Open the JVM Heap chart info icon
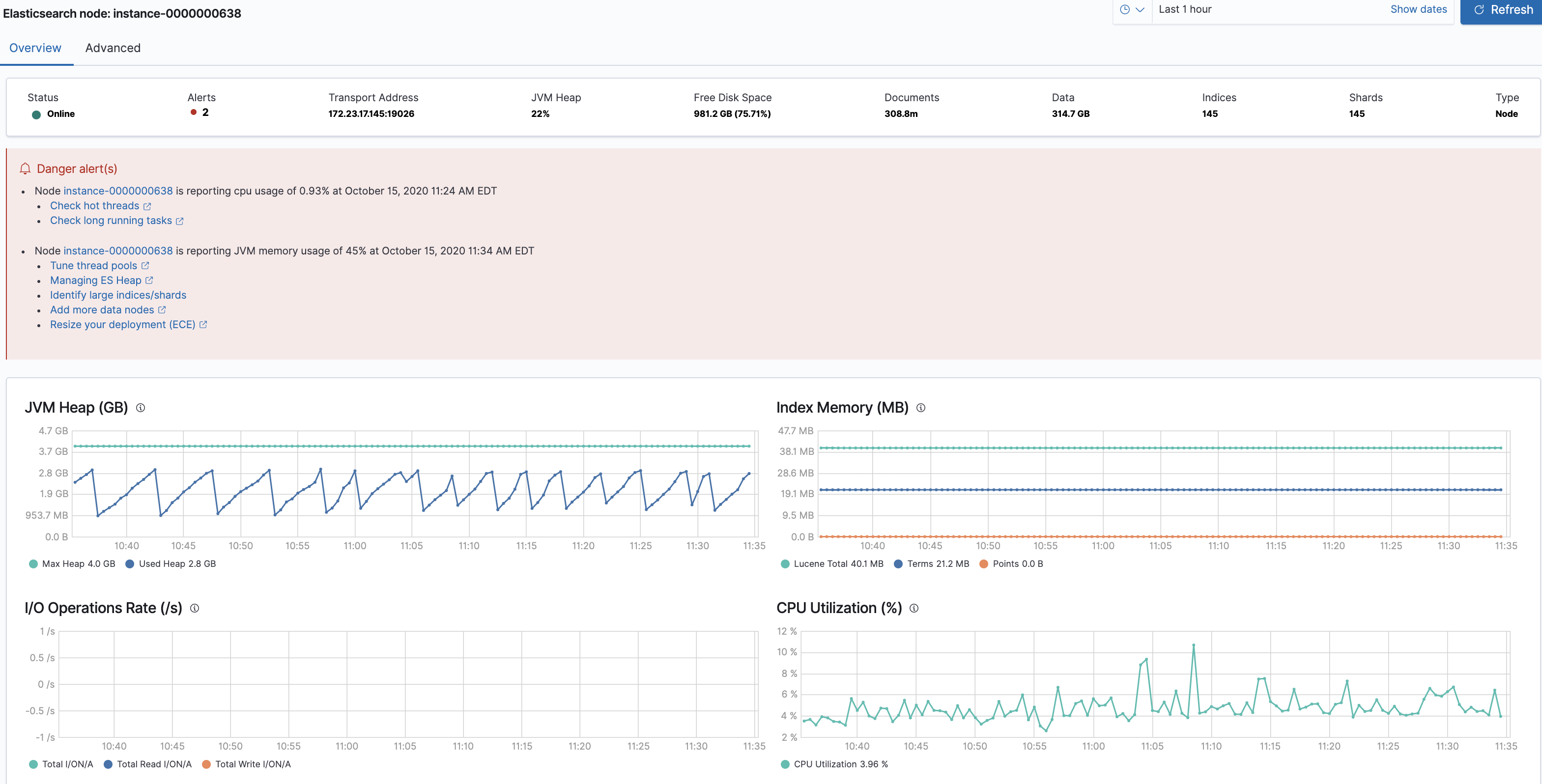This screenshot has height=784, width=1542. click(x=141, y=408)
